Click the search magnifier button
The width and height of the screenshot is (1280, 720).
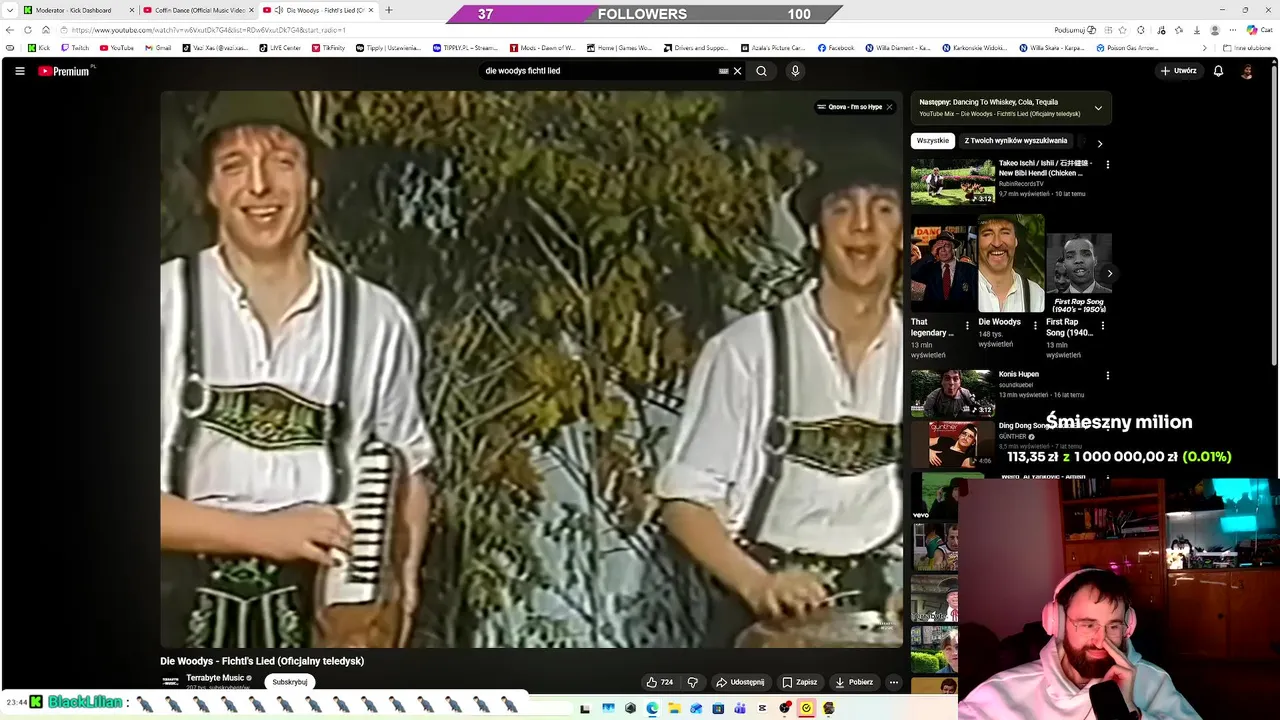tap(761, 71)
